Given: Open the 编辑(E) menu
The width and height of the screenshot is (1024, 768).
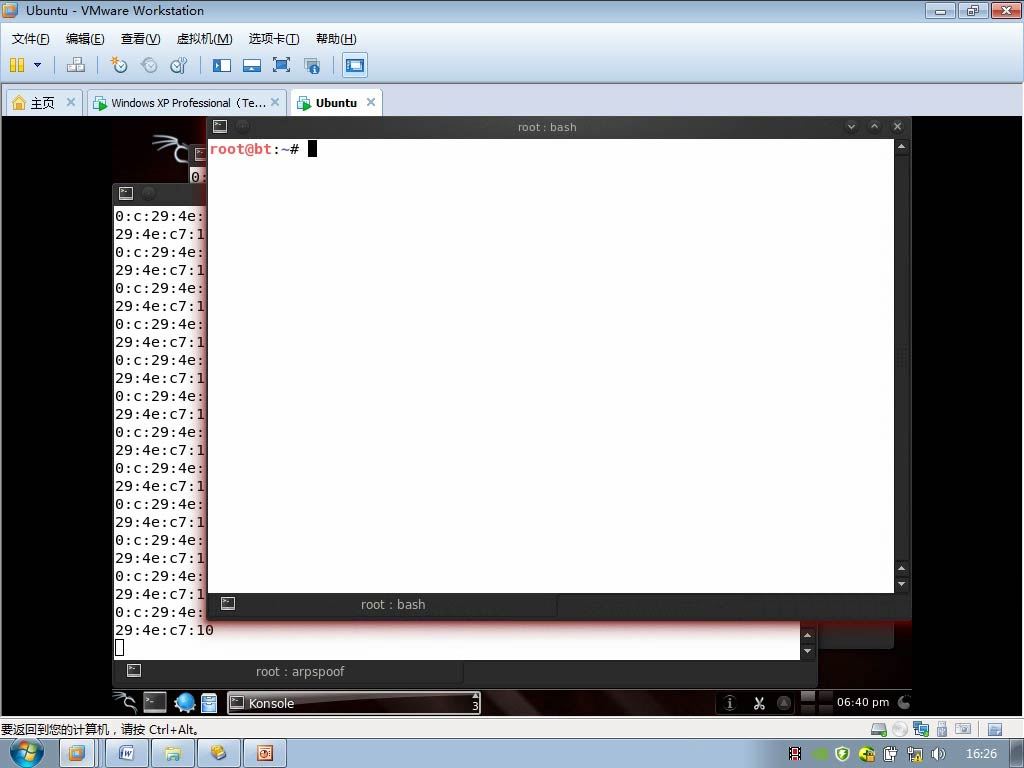Looking at the screenshot, I should [x=85, y=39].
